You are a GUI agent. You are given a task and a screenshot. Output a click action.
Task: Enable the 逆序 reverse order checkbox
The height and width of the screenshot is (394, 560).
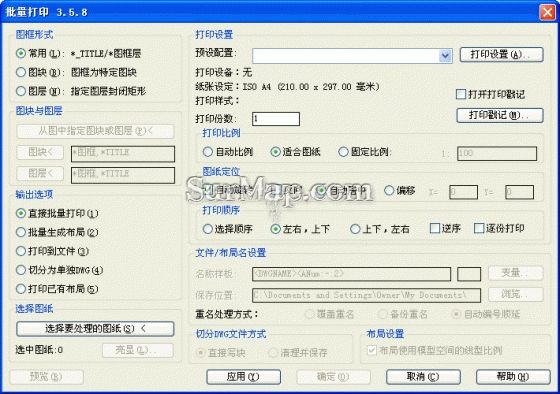click(x=435, y=228)
